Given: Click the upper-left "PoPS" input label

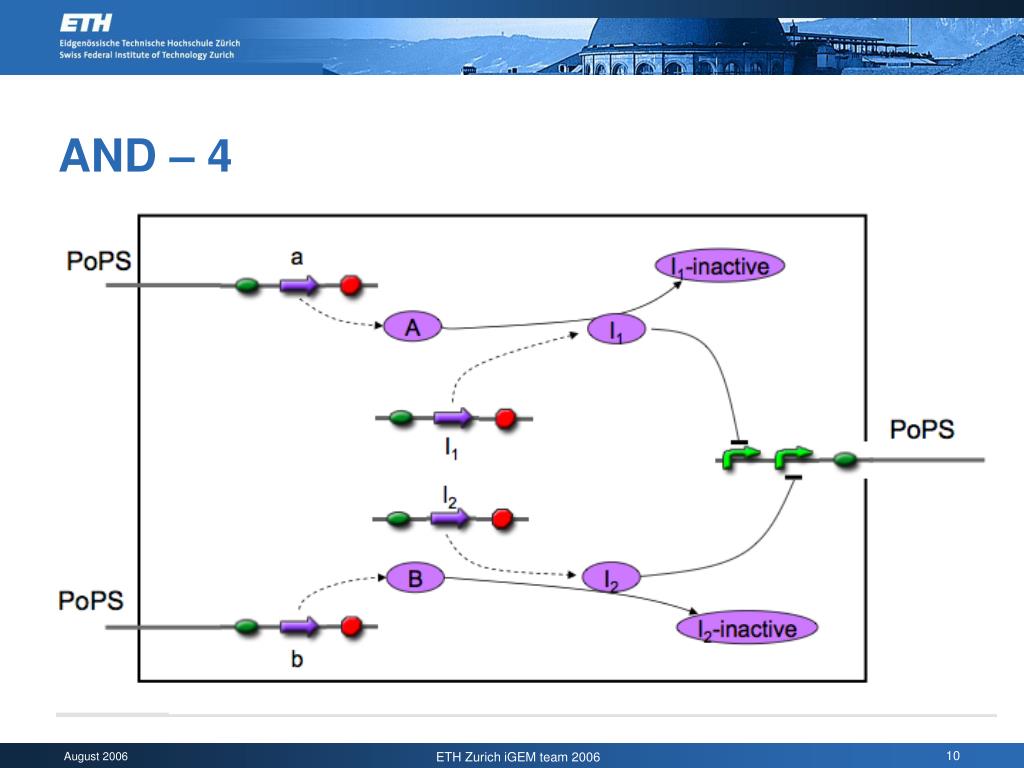Looking at the screenshot, I should point(99,261).
